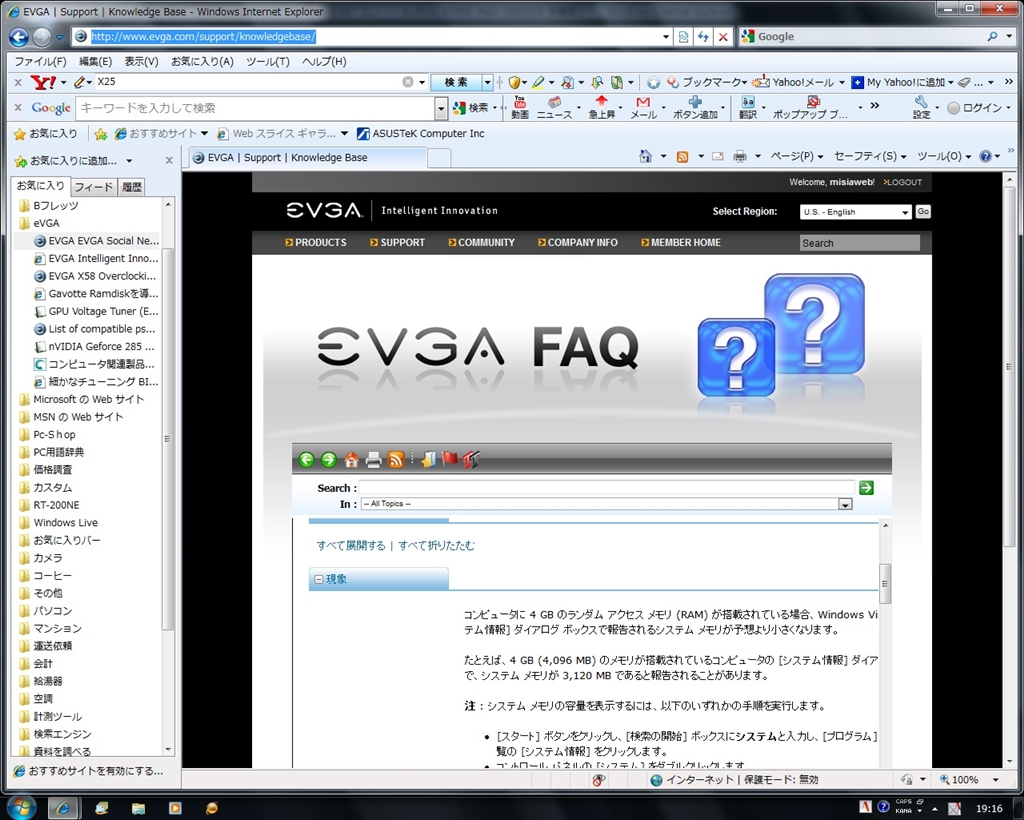This screenshot has width=1024, height=820.
Task: Click the Yahoo 検索 button
Action: point(456,82)
